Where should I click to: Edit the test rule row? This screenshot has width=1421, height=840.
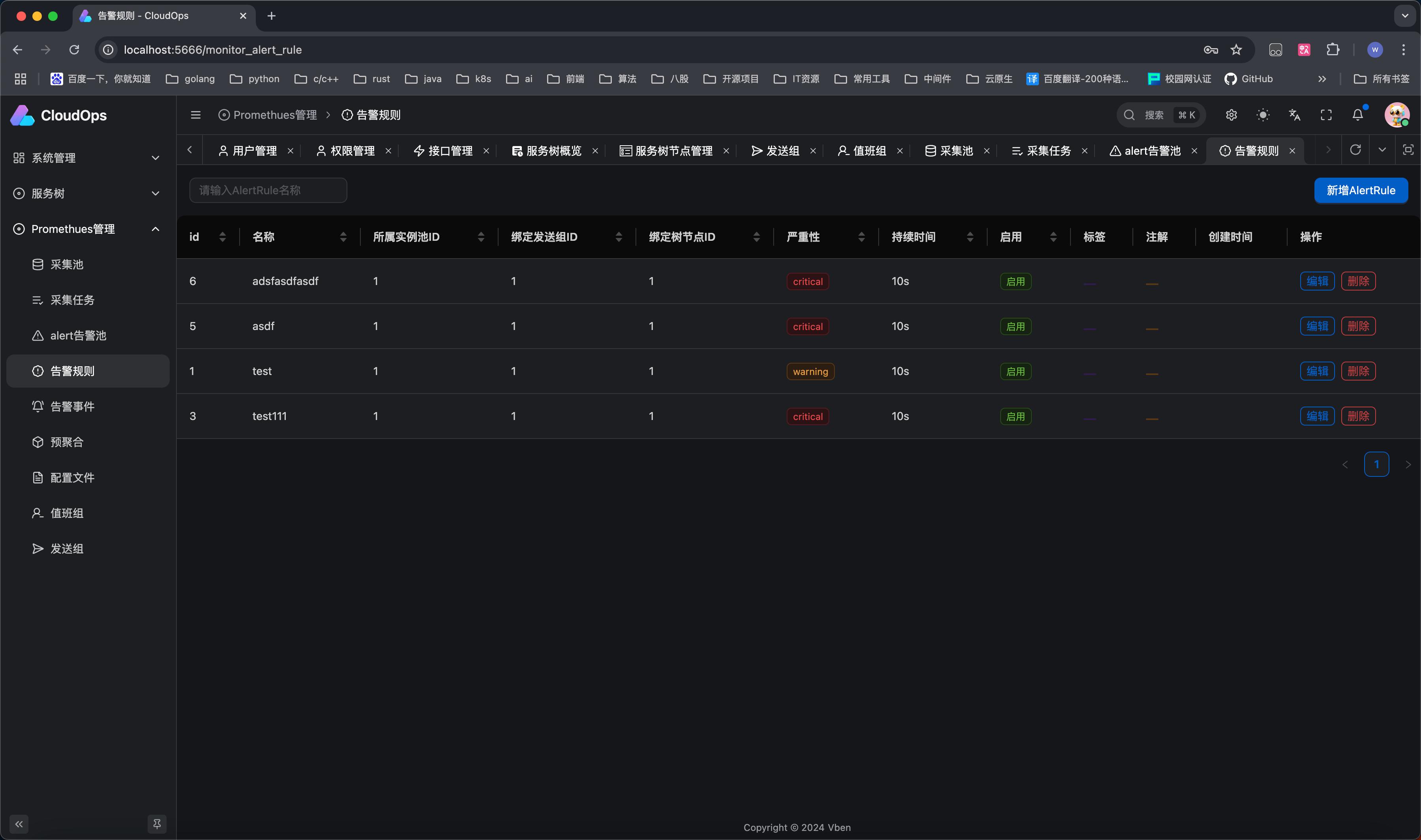[x=1318, y=371]
